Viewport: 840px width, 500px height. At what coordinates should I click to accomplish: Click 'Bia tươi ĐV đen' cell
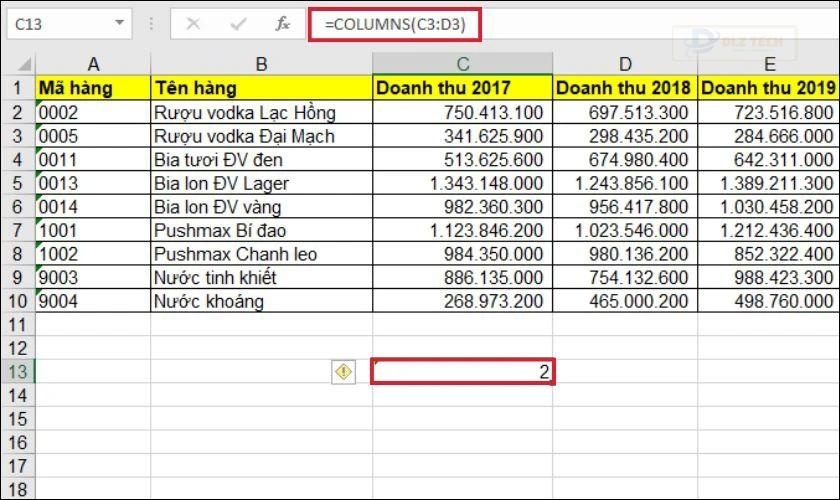click(x=261, y=160)
